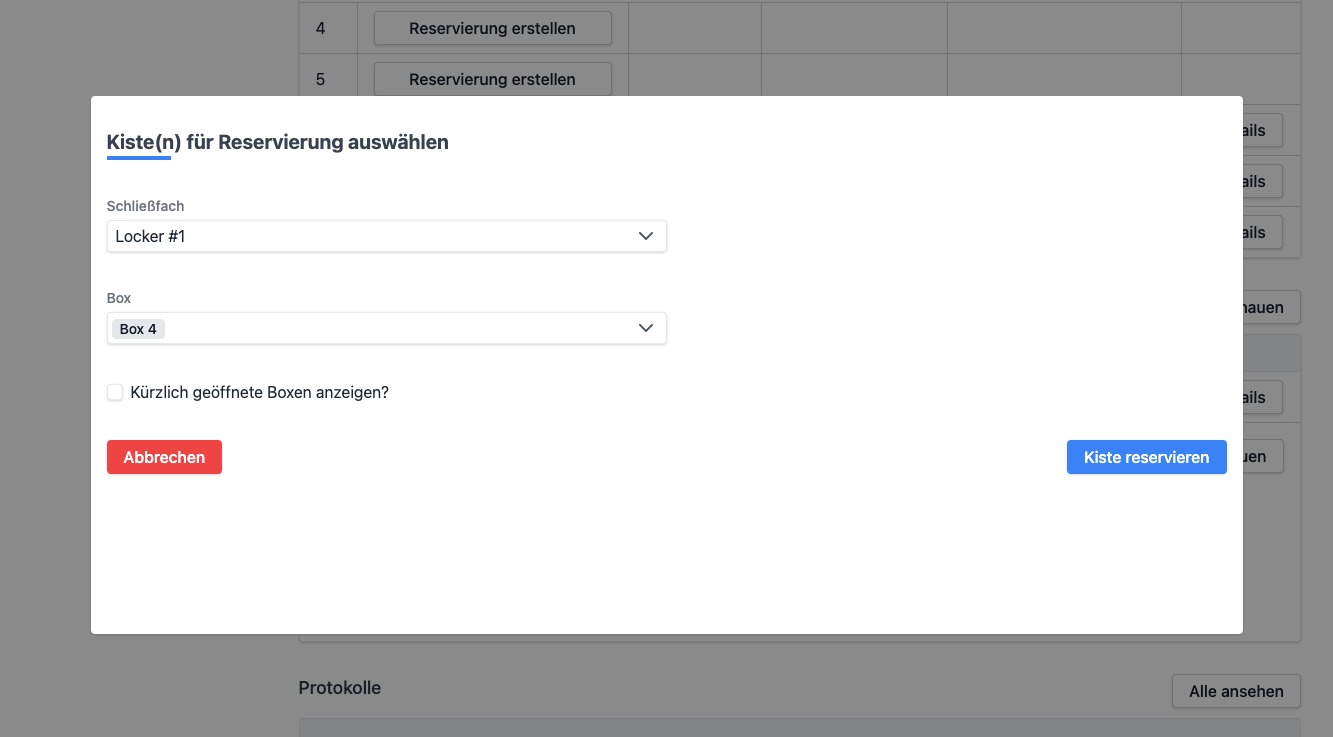Click the chevron arrow in Schließfach dropdown
Image resolution: width=1333 pixels, height=737 pixels.
coord(645,236)
